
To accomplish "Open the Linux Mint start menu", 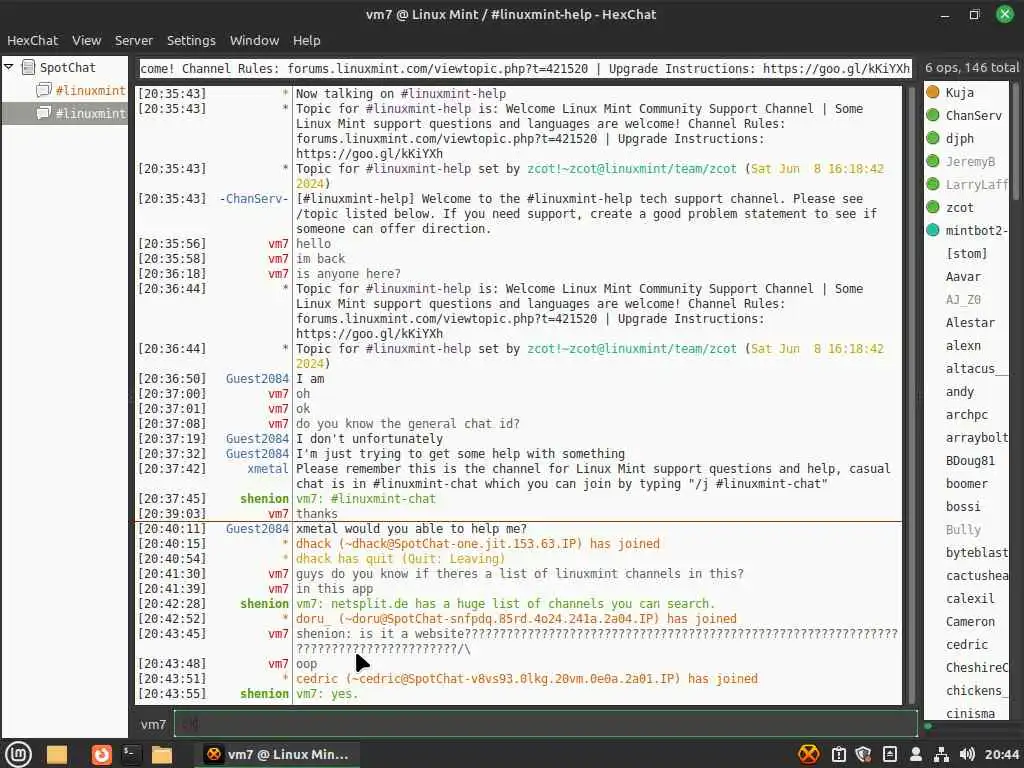I will [x=18, y=754].
